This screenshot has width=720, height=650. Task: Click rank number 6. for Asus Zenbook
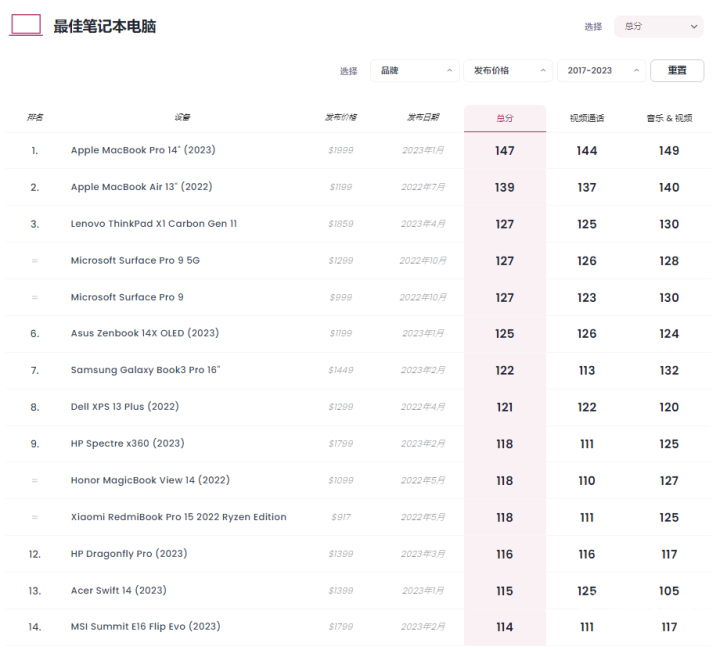(35, 334)
